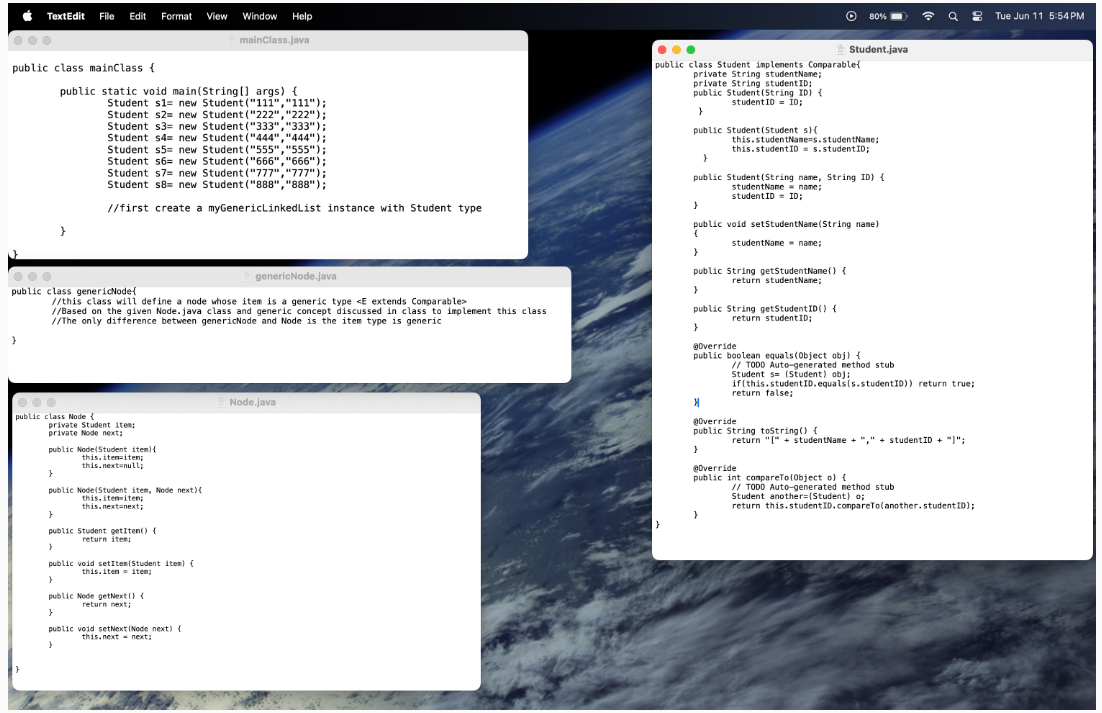Screen dimensions: 1102x713
Task: Open the battery status menu
Action: (890, 16)
